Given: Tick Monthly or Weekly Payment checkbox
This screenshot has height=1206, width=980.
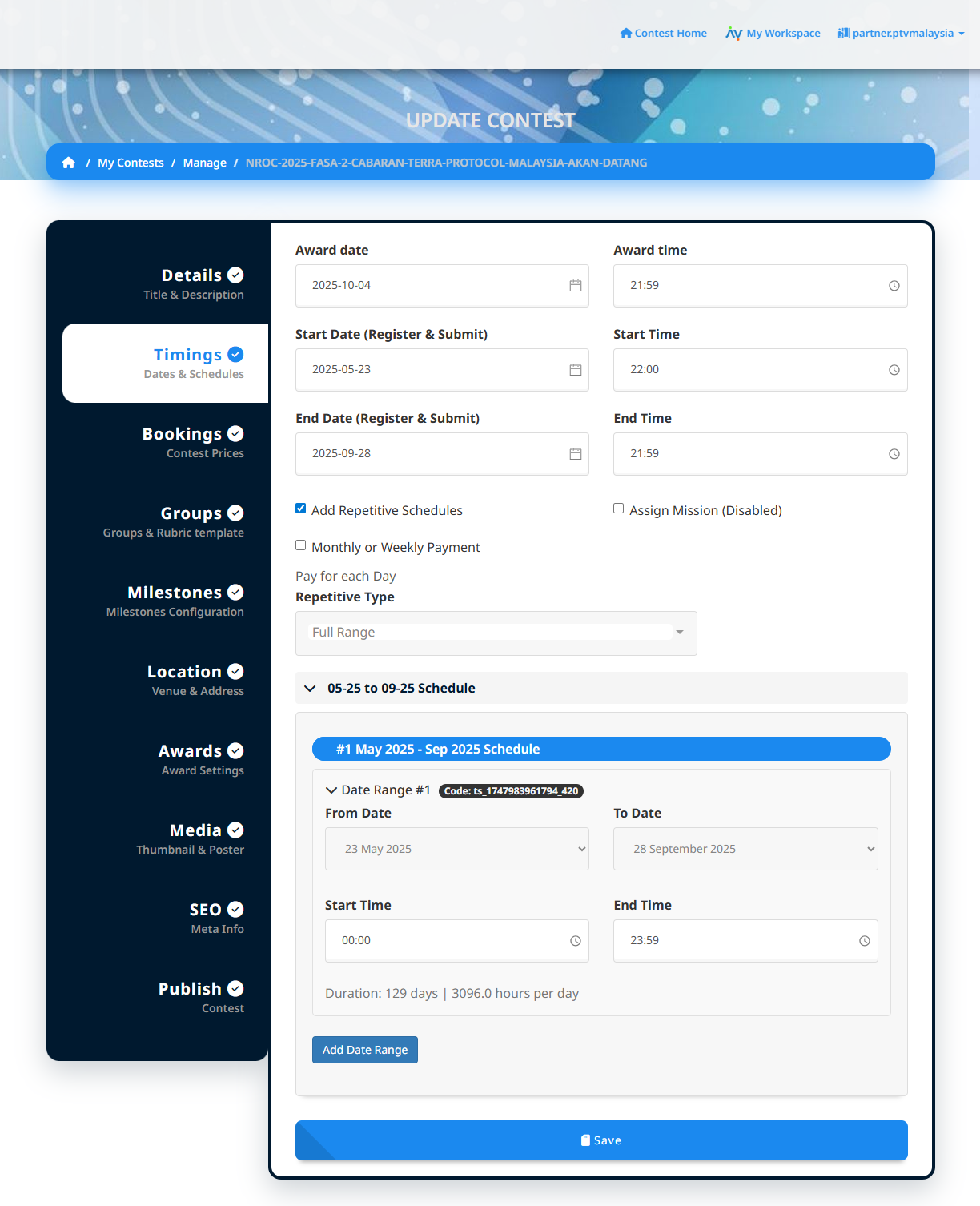Looking at the screenshot, I should (x=301, y=545).
